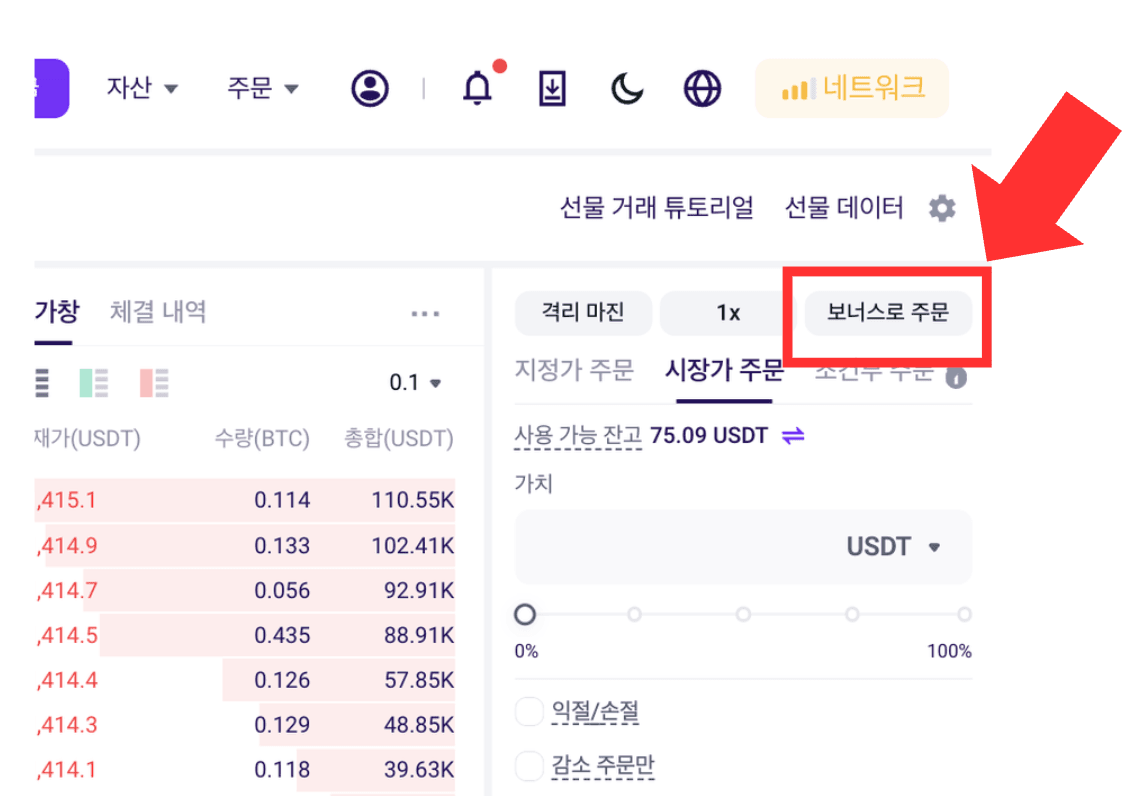Open the 주문 dropdown menu
The image size is (1144, 796).
263,88
